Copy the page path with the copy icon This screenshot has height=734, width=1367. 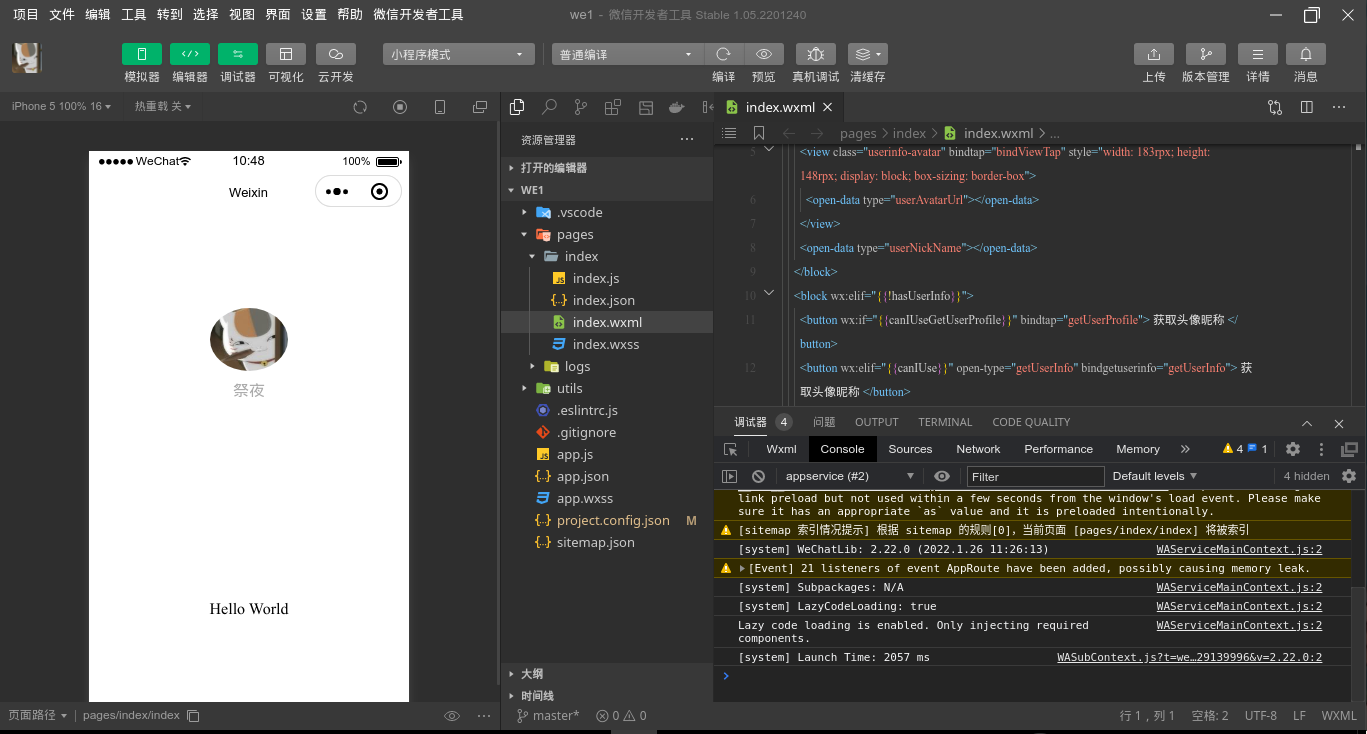194,716
